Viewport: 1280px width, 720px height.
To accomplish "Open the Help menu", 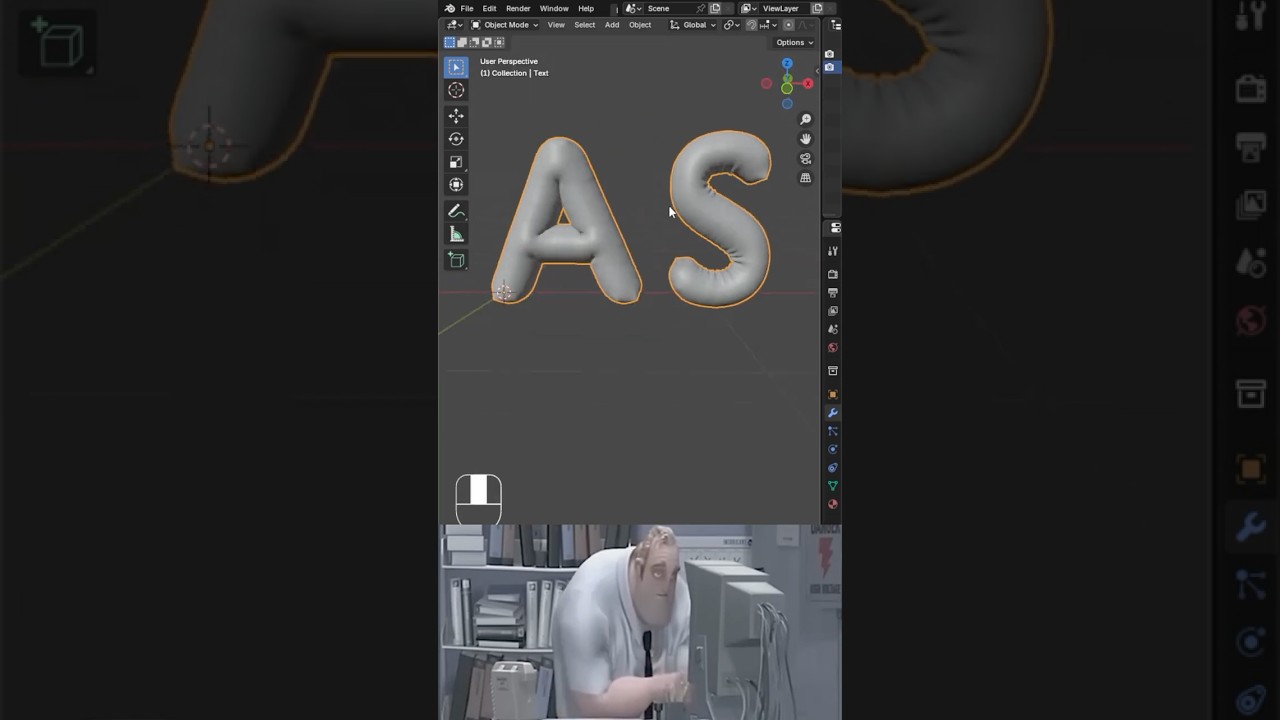I will pos(586,8).
